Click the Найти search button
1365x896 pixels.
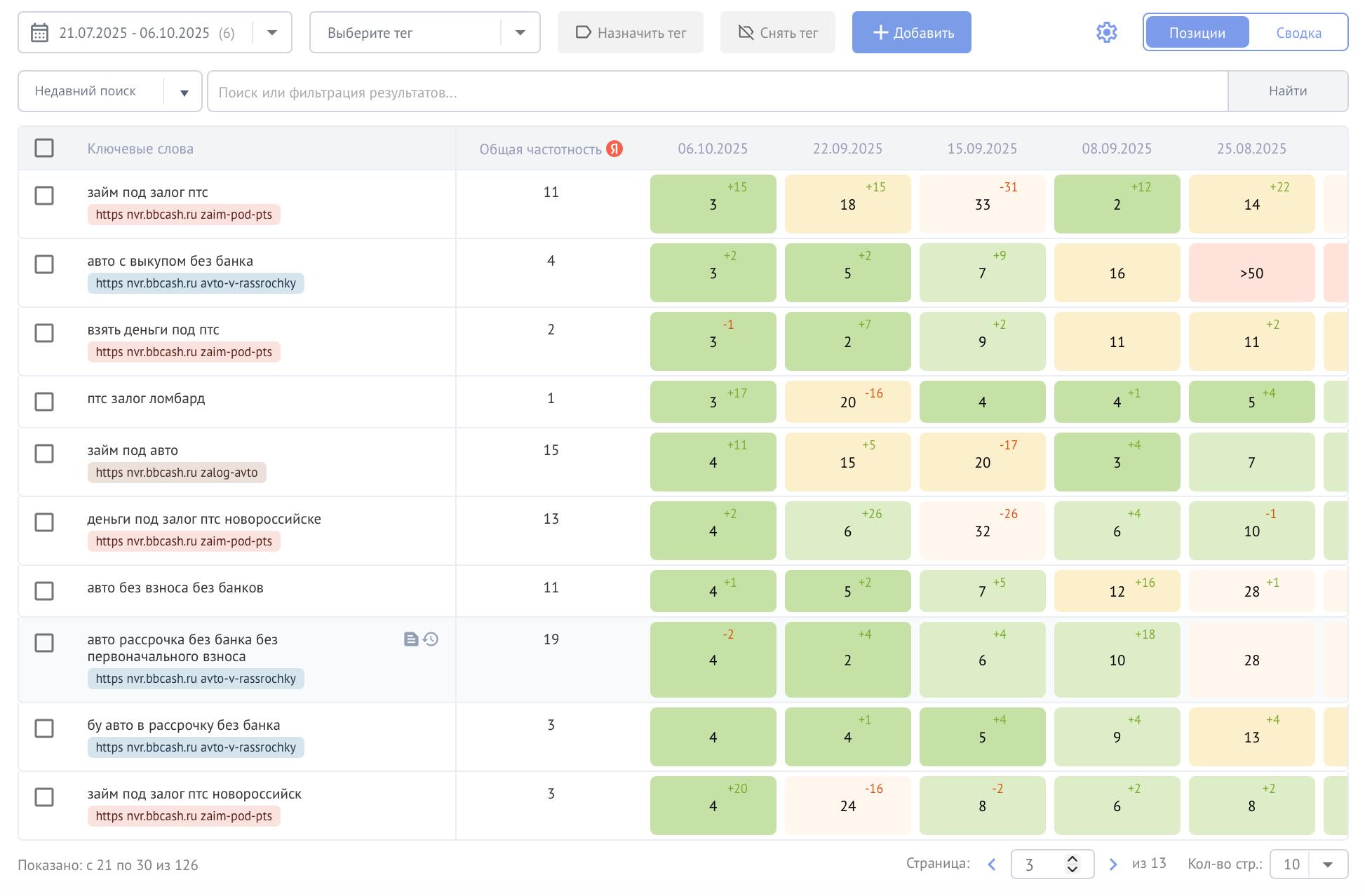(x=1287, y=91)
